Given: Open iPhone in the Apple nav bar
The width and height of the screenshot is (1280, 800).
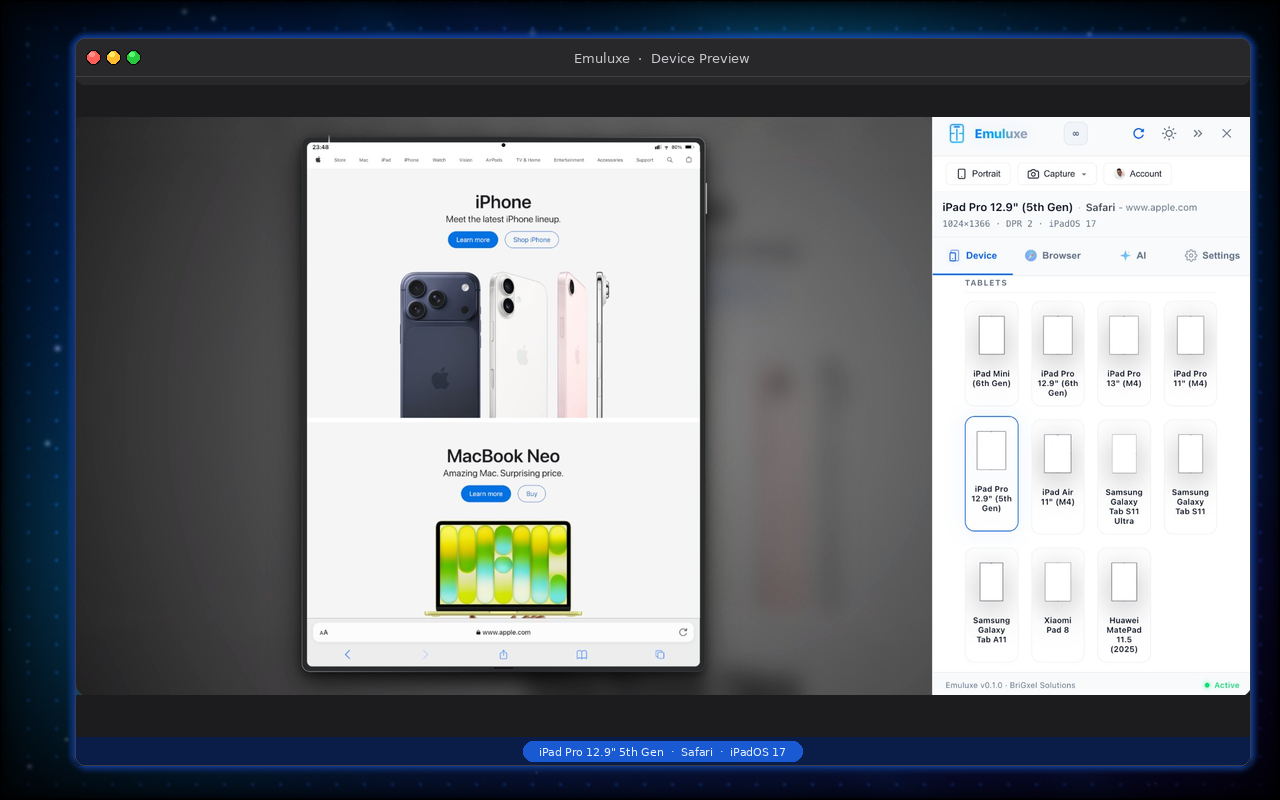Looking at the screenshot, I should (x=411, y=160).
